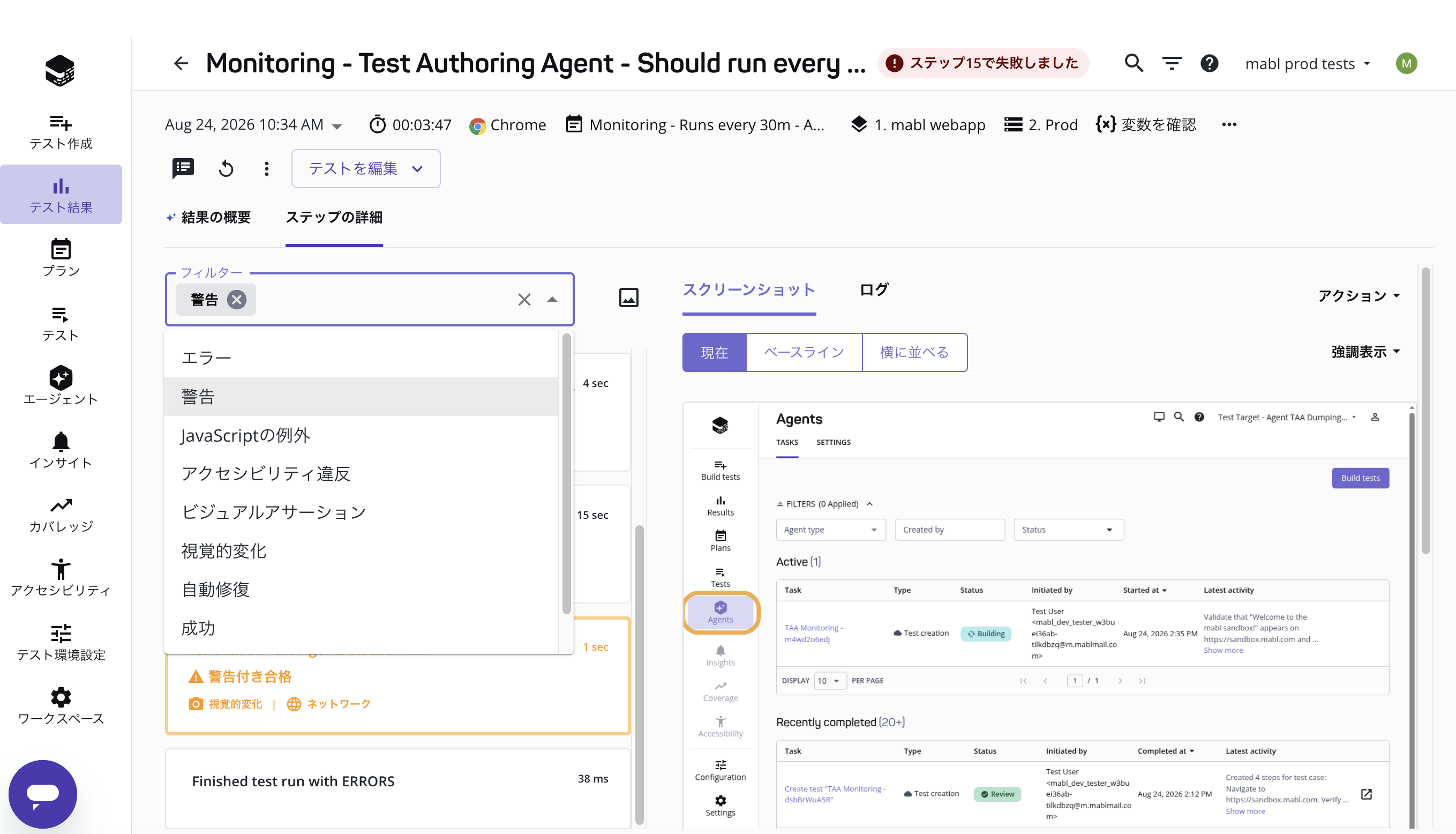
Task: Click the フィルター input field
Action: pyautogui.click(x=370, y=300)
